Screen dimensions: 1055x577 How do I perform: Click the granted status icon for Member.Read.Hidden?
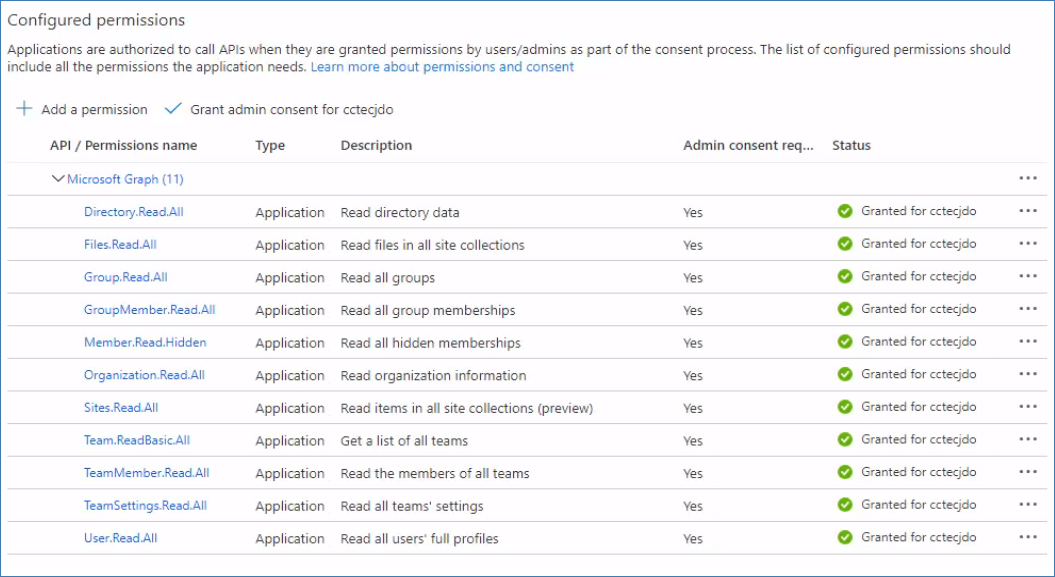(845, 342)
